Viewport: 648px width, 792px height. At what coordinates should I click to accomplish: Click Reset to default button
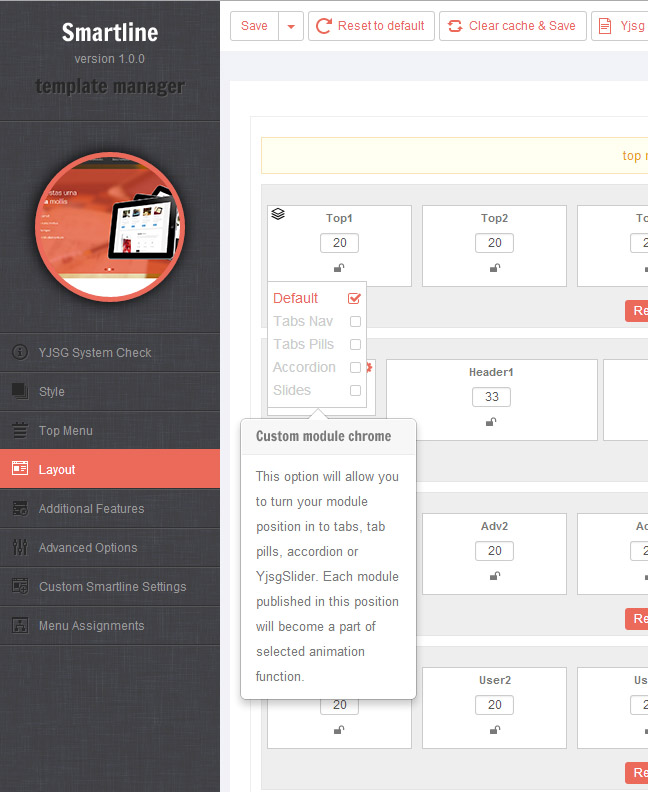(371, 26)
